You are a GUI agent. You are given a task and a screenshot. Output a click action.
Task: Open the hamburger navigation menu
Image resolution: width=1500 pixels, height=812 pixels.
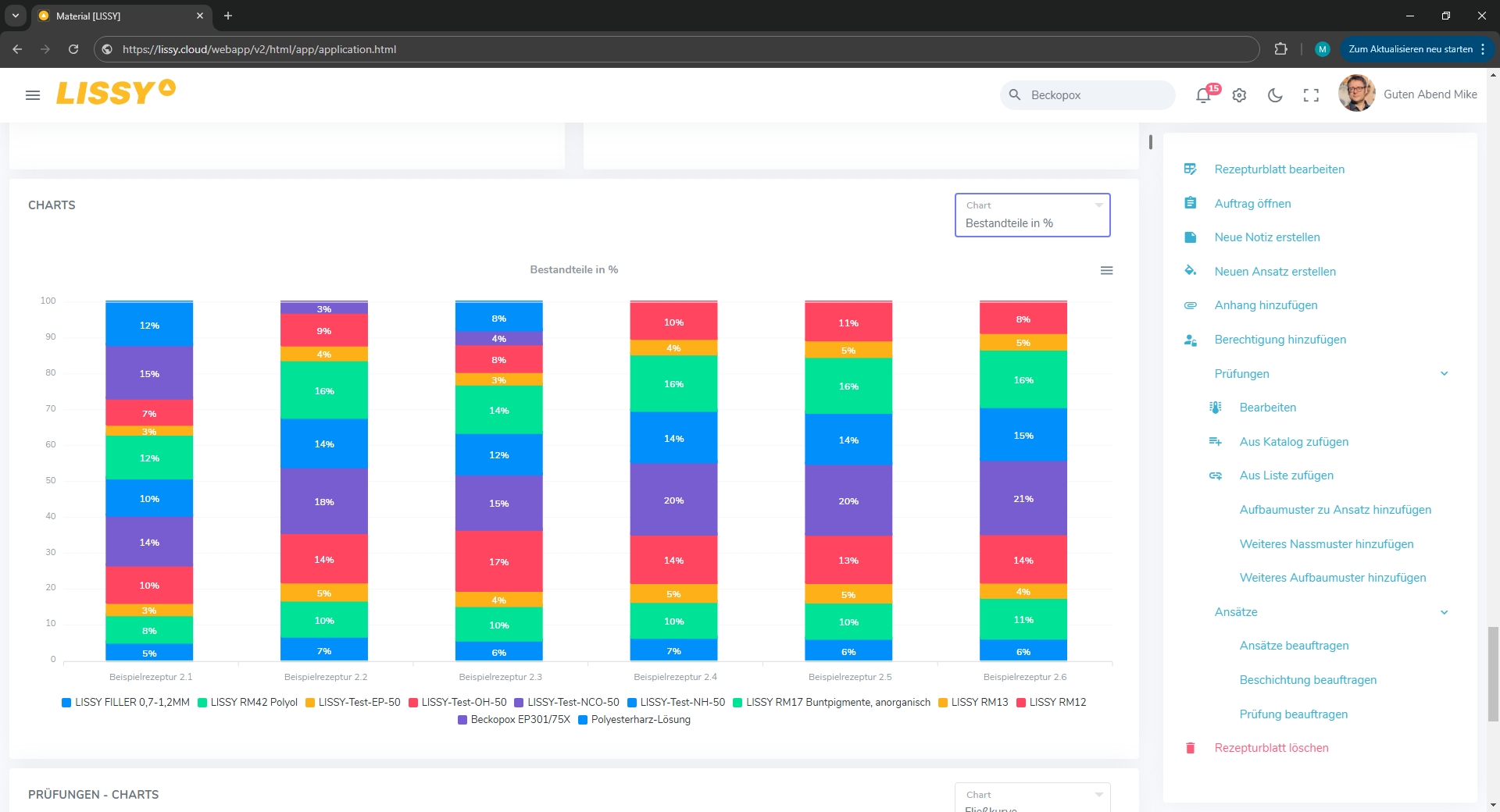click(x=33, y=95)
